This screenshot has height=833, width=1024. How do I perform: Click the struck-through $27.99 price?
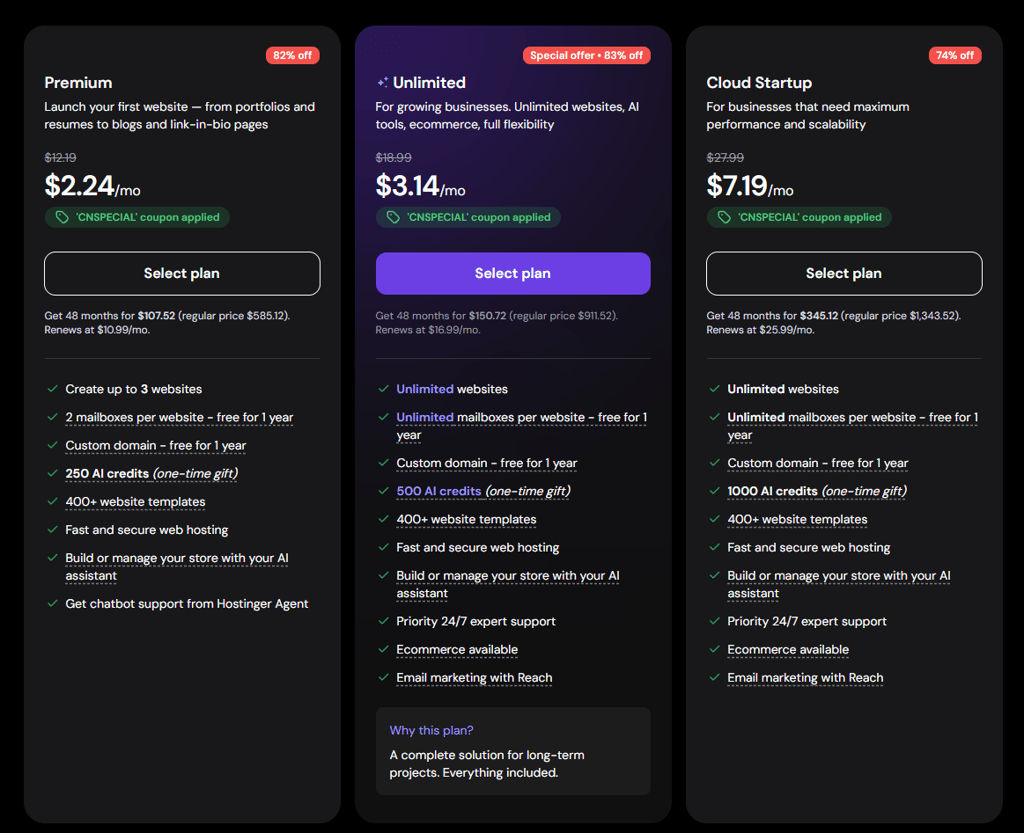725,157
